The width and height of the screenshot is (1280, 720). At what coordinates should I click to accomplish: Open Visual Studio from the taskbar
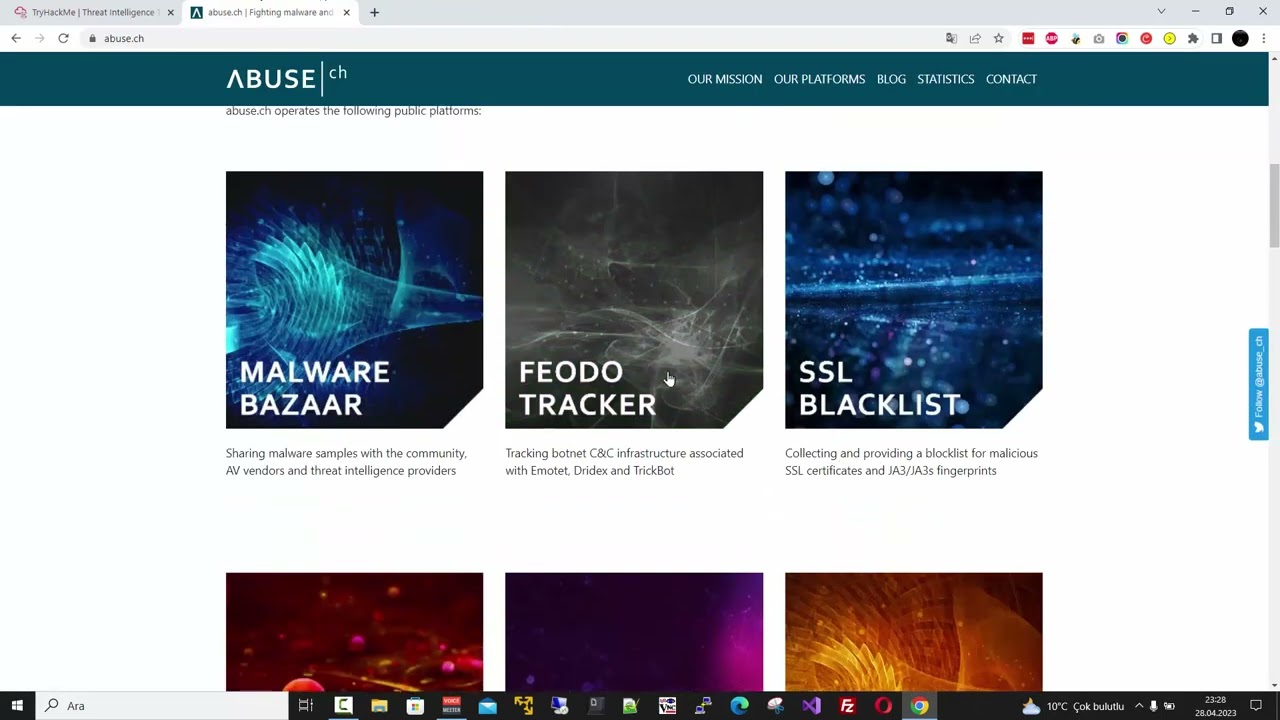811,706
